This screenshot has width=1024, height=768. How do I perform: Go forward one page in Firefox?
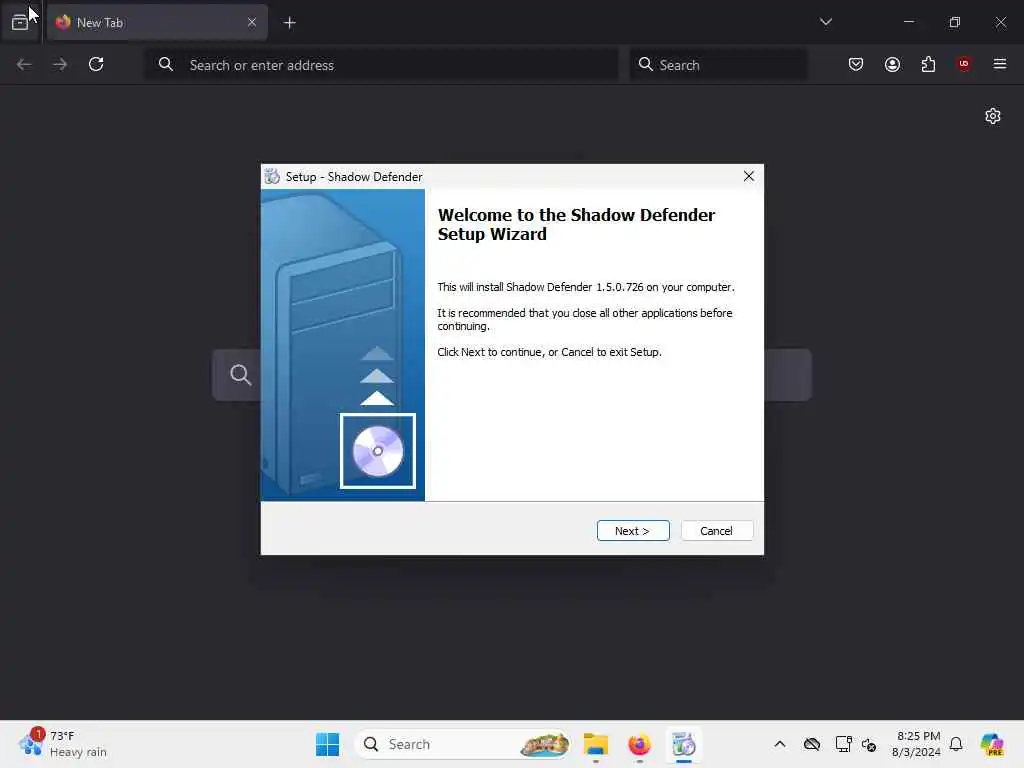[60, 64]
